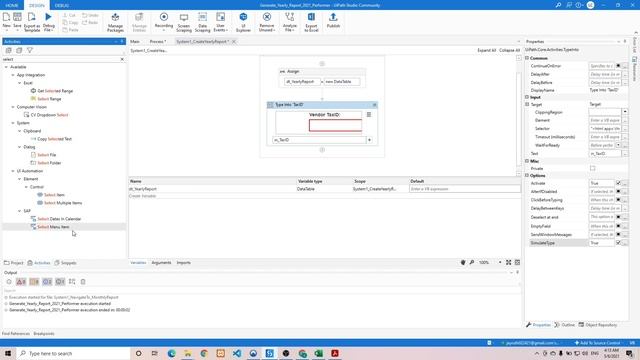This screenshot has width=640, height=360.
Task: Open the Outline panel tab
Action: click(564, 325)
